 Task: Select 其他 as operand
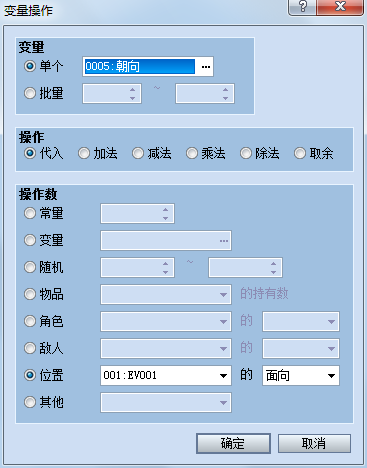tap(30, 402)
